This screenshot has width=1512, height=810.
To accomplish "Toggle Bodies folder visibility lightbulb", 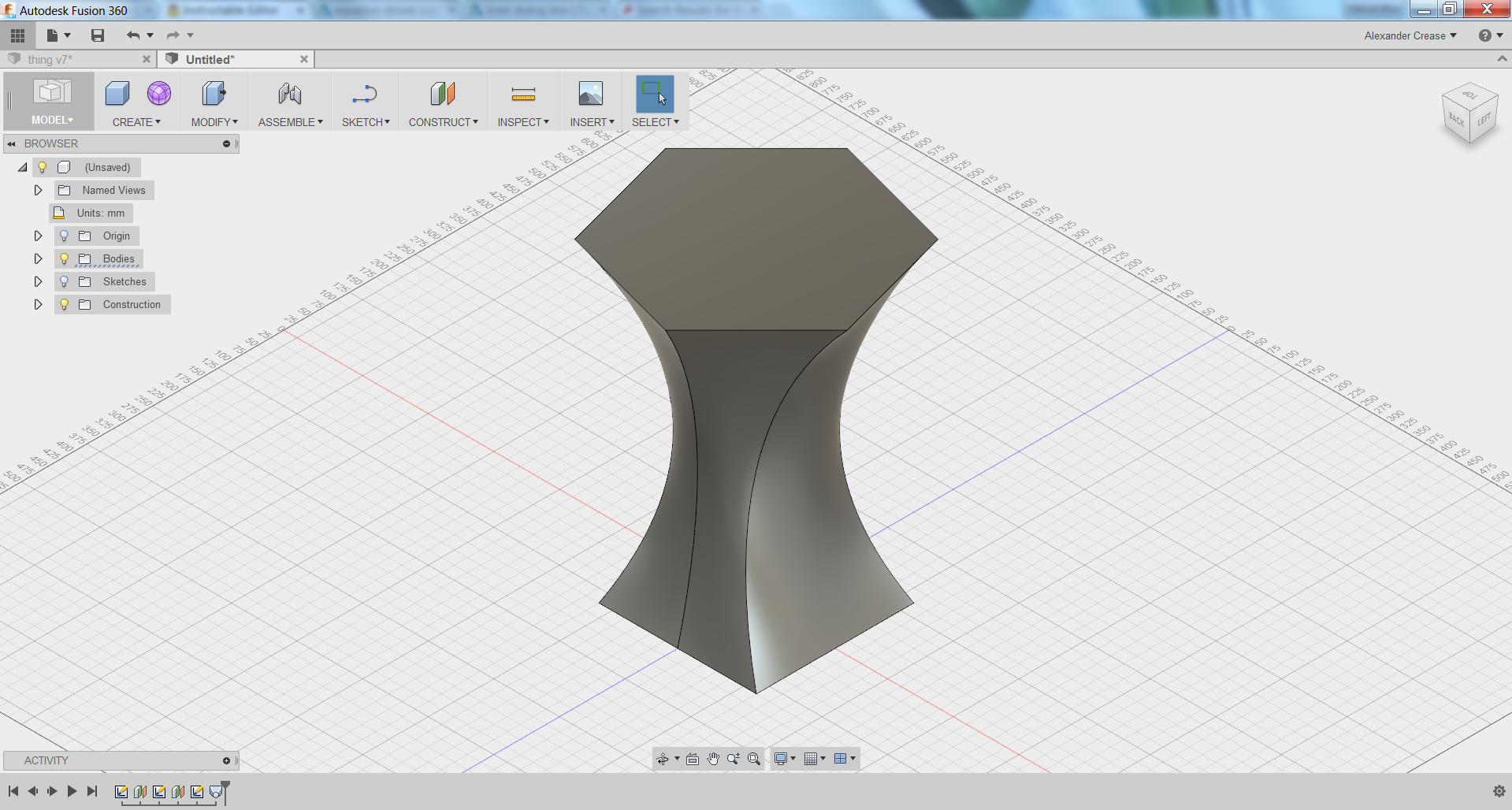I will [65, 258].
